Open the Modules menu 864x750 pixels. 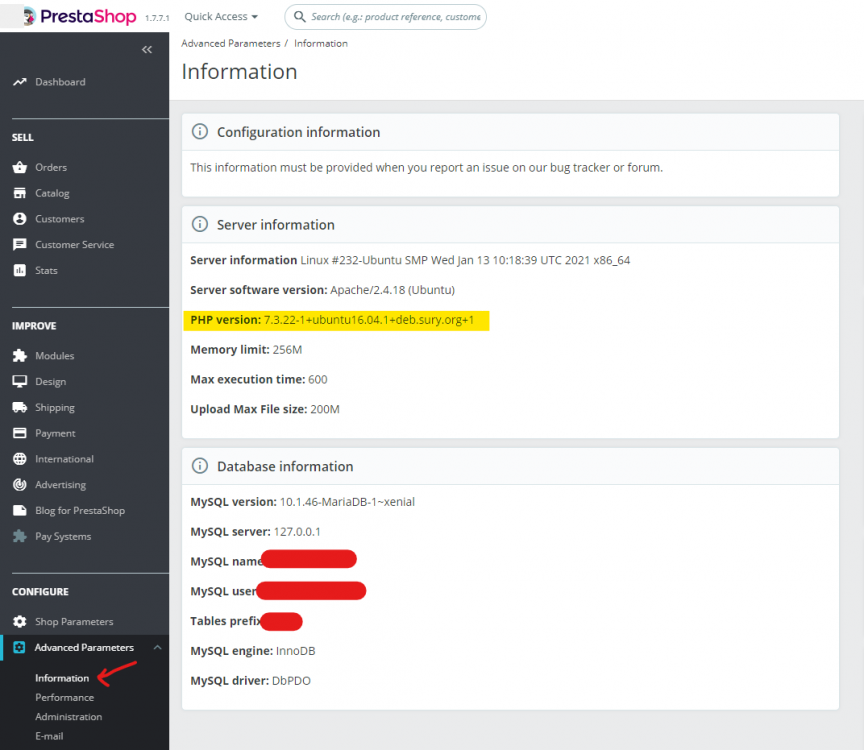[55, 355]
